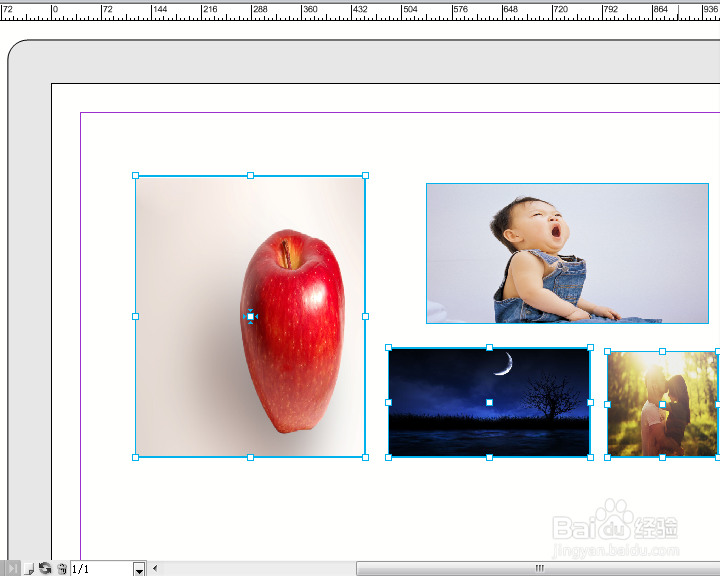The image size is (720, 576).
Task: Click the right-middle handle of night landscape frame
Action: tap(591, 402)
